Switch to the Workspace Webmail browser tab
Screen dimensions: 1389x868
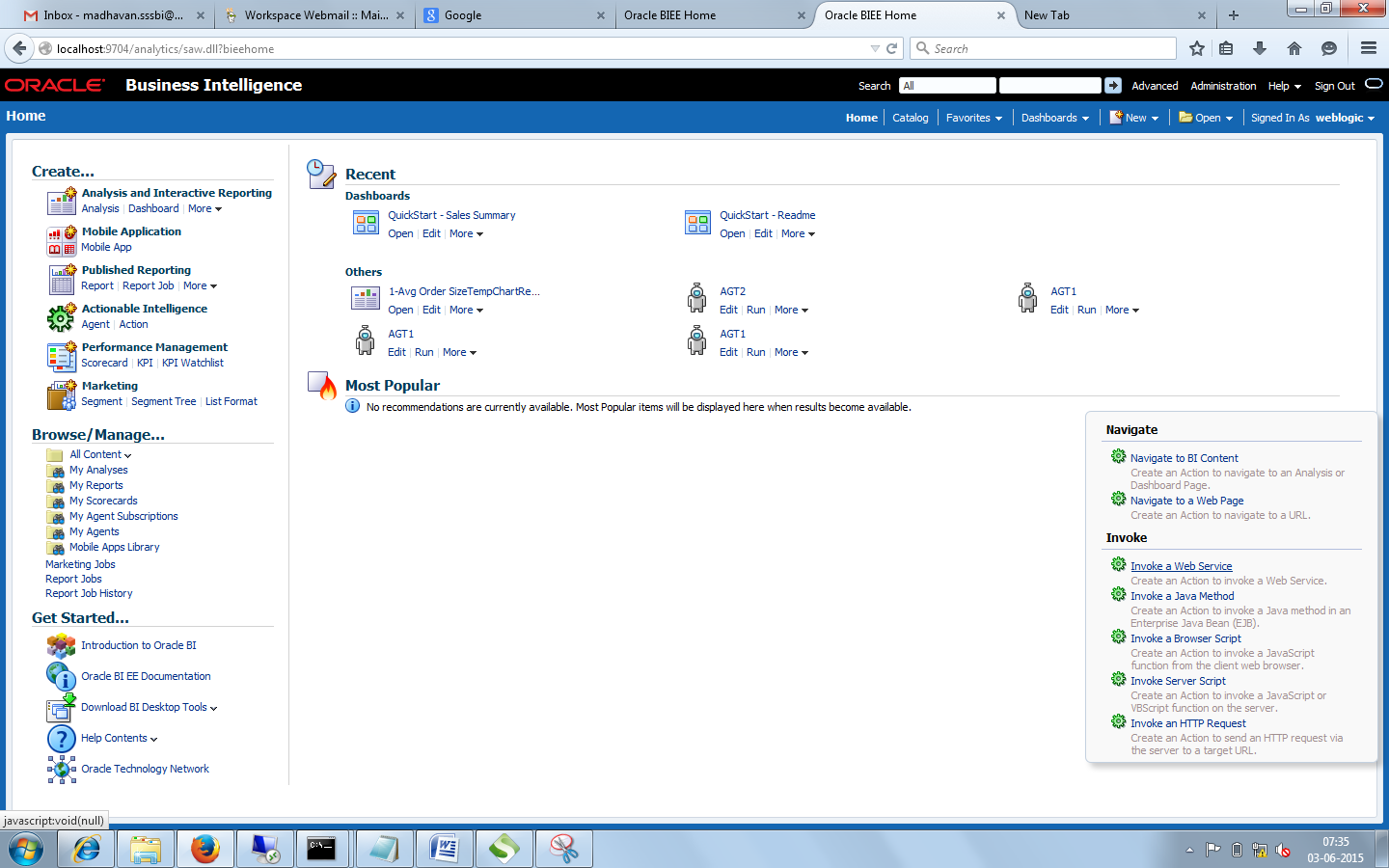313,15
